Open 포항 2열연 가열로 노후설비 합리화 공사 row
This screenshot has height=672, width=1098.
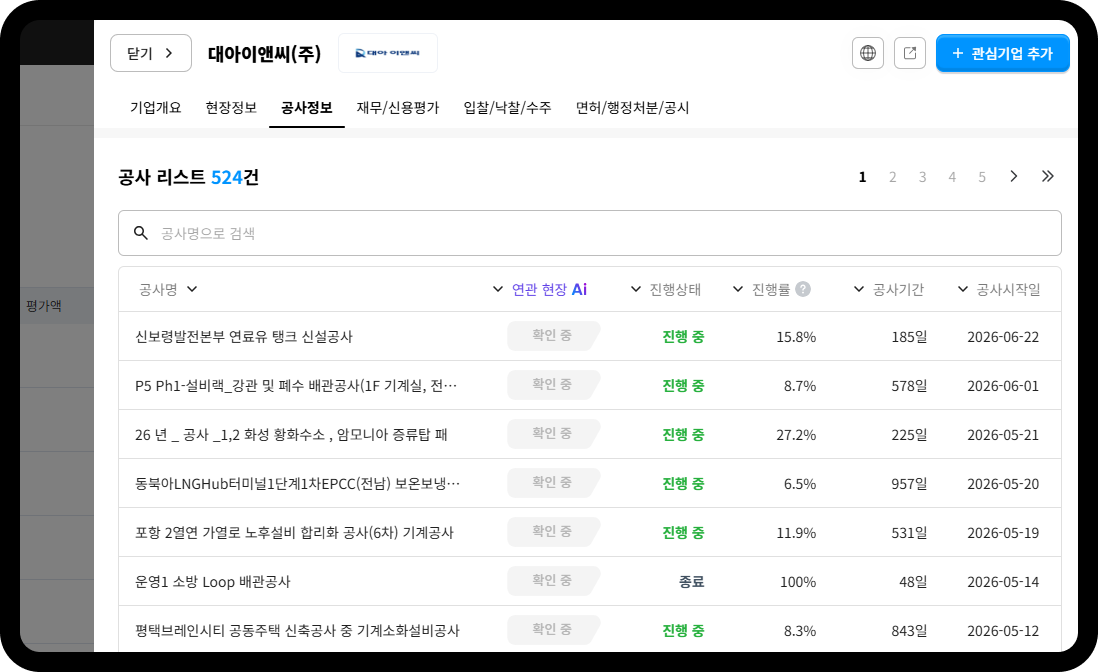[590, 533]
